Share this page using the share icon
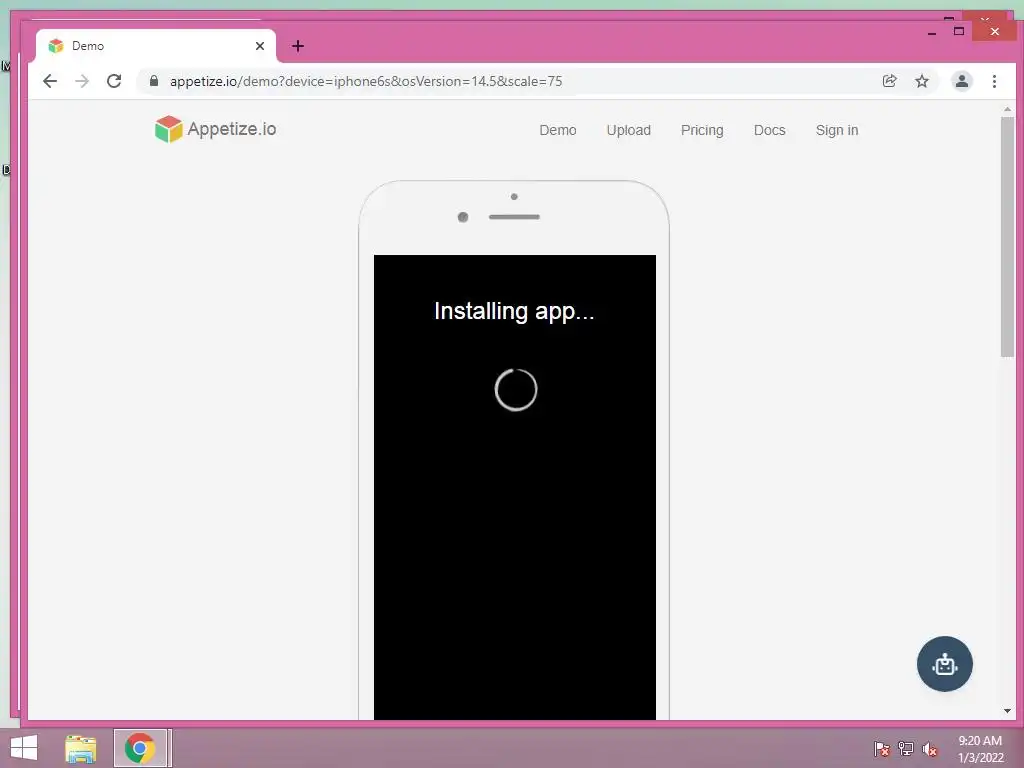 click(889, 81)
